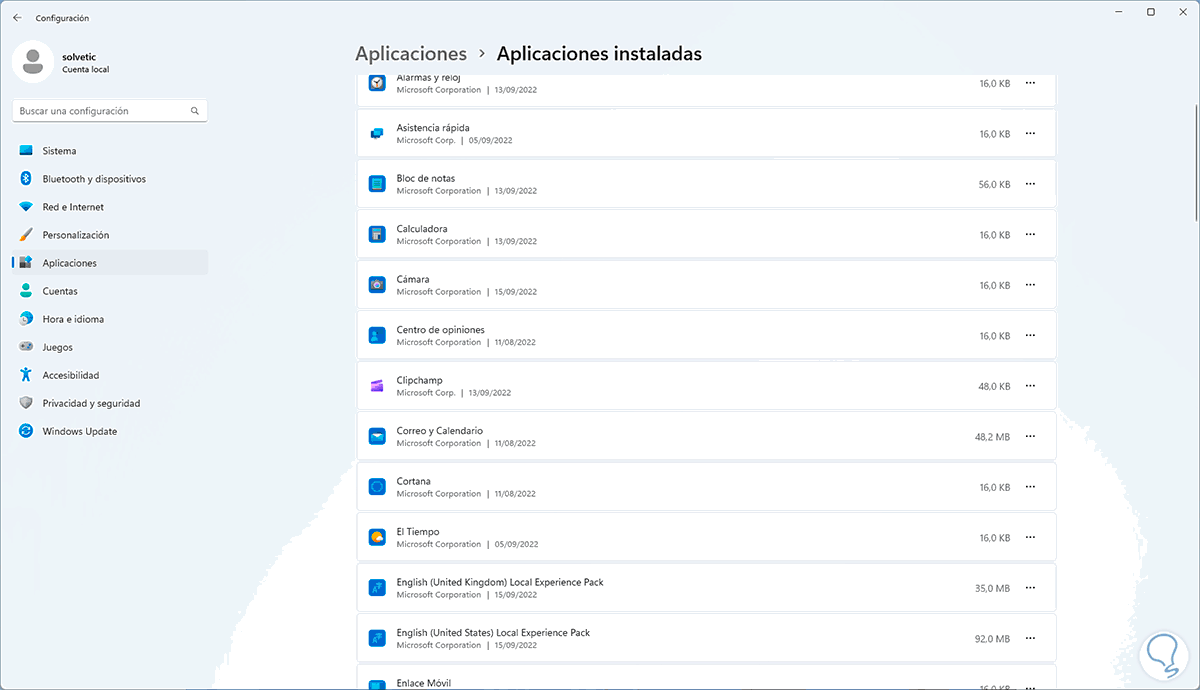Open the three-dot menu for Cortana
1200x690 pixels.
tap(1030, 487)
